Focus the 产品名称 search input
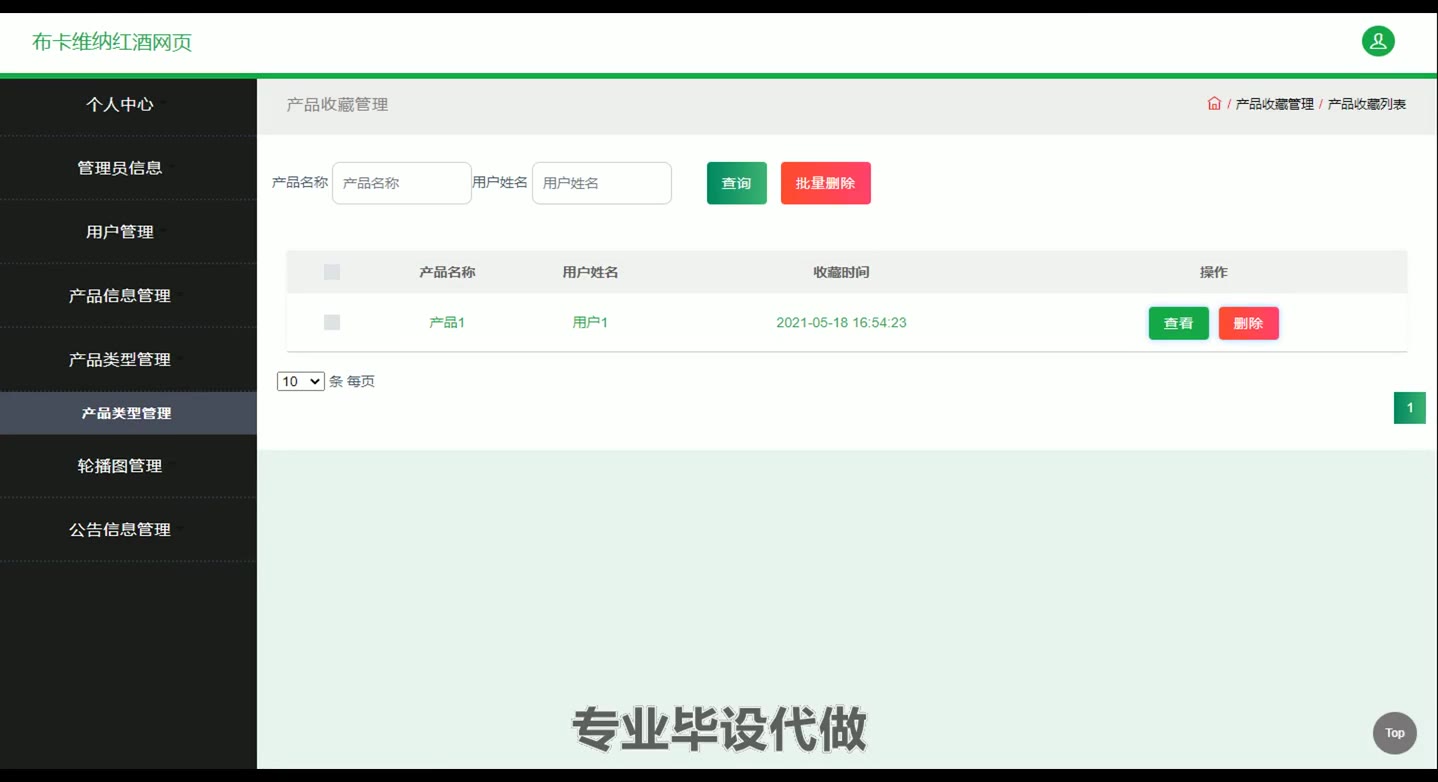Image resolution: width=1438 pixels, height=782 pixels. coord(402,183)
